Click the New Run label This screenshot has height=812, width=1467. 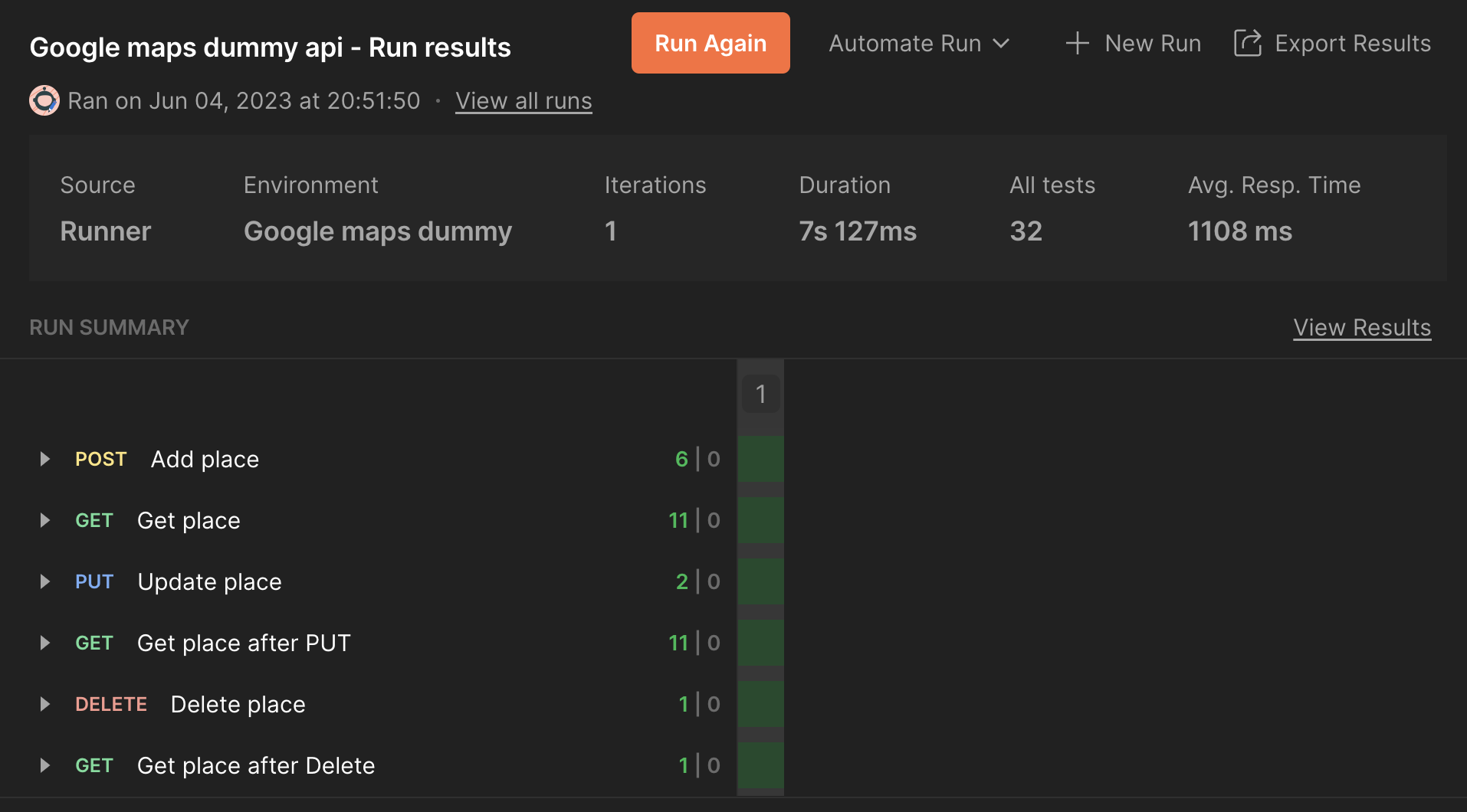point(1153,44)
